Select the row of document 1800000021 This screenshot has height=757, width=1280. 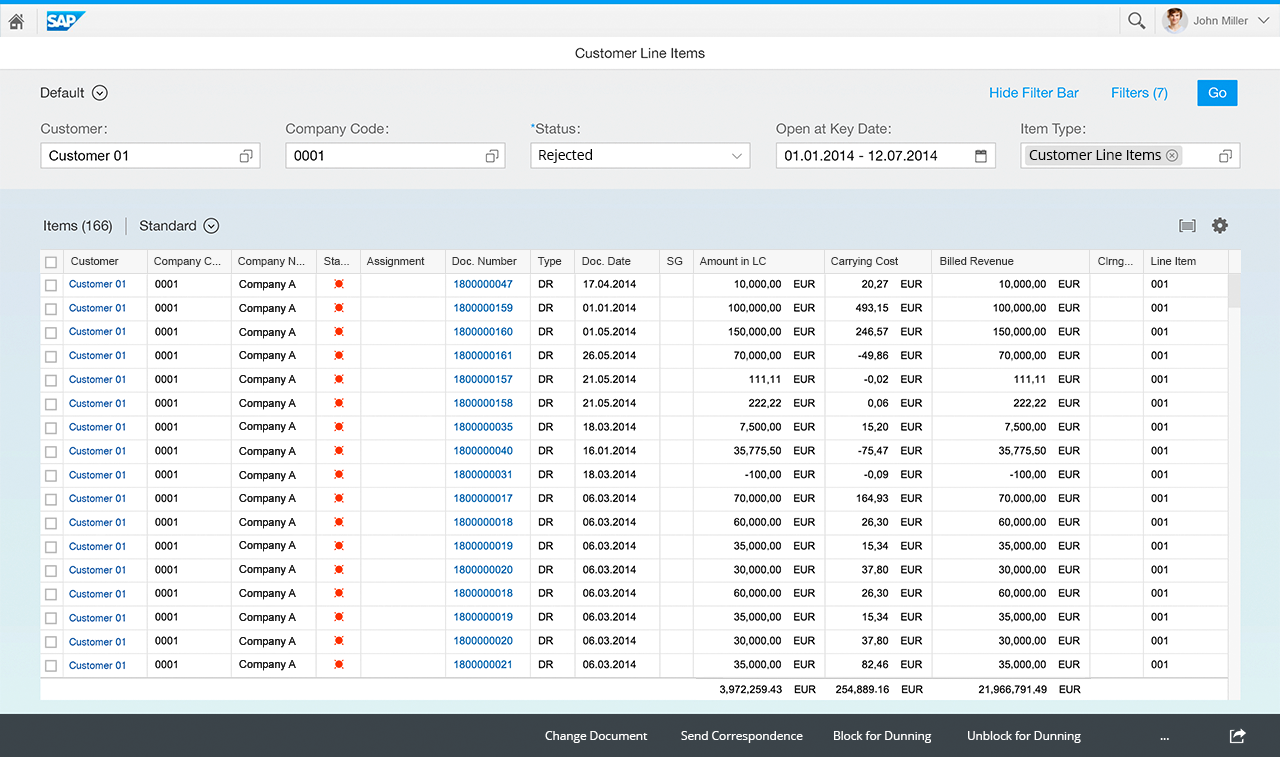51,666
